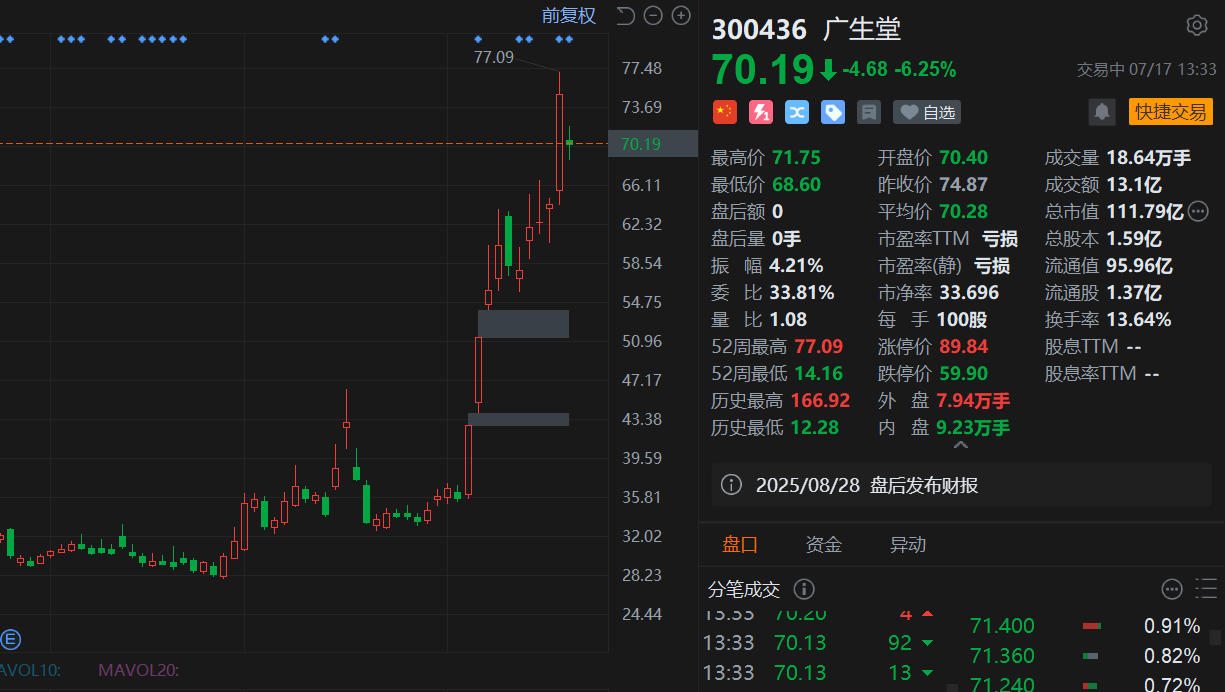Image resolution: width=1225 pixels, height=692 pixels.
Task: Click the 71.400 price level row
Action: point(1085,626)
